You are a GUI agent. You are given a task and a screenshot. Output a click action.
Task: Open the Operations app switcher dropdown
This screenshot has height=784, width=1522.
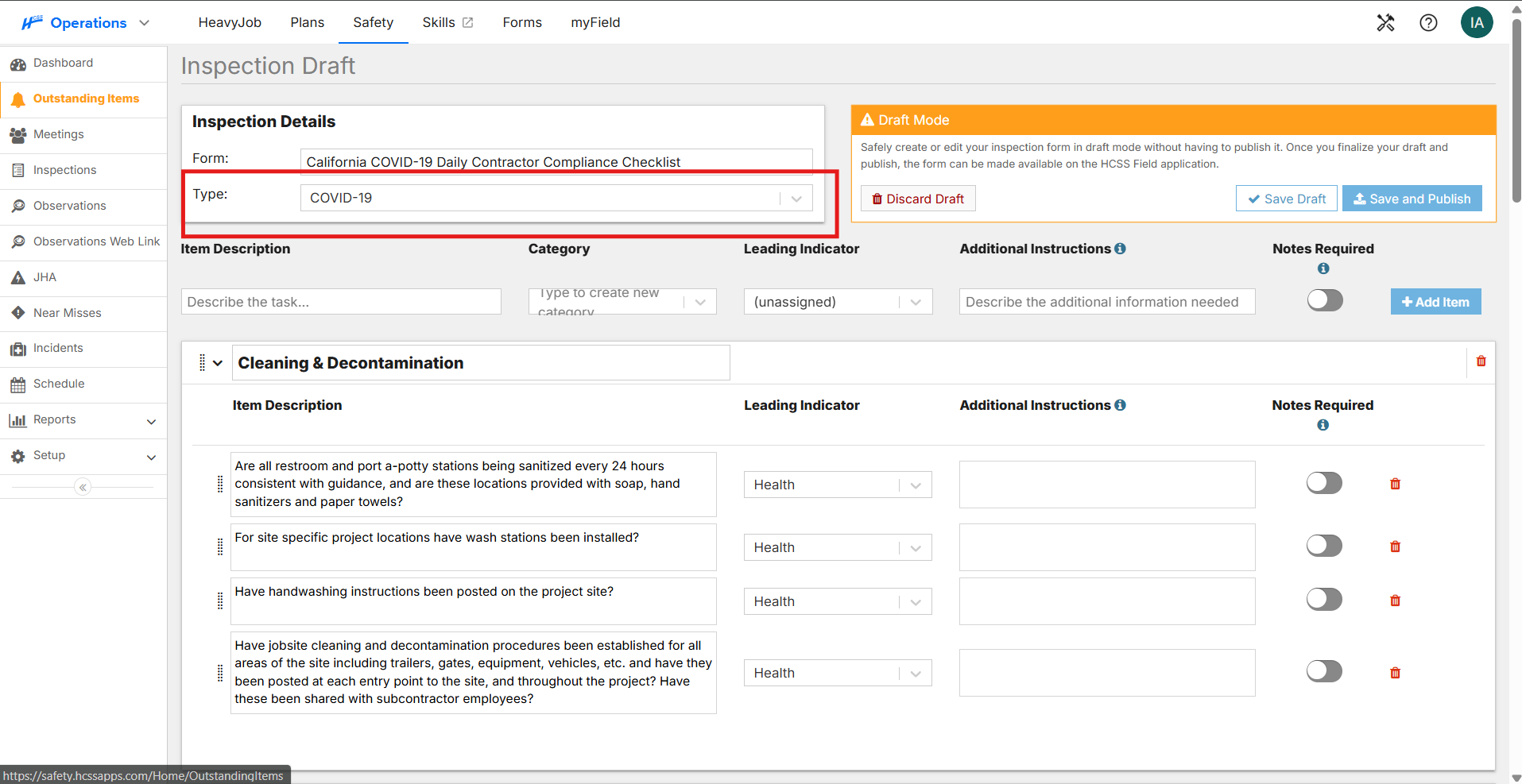[x=85, y=23]
